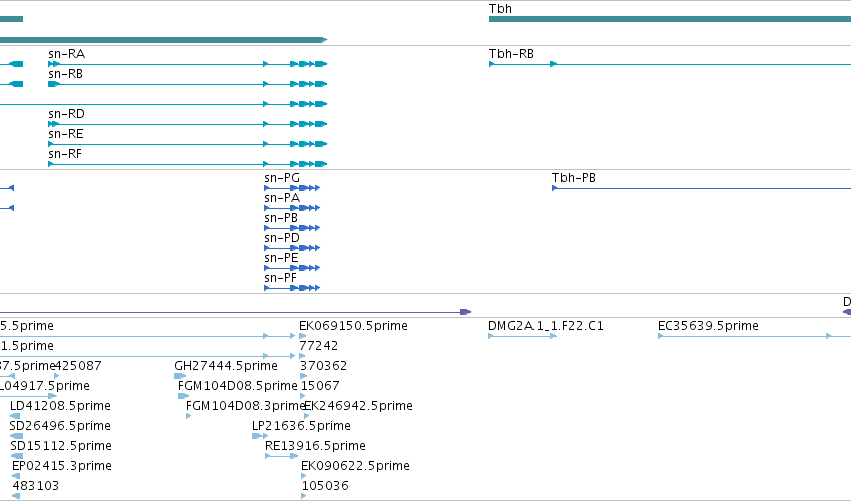Select the Tbh-RB transcript glyph line
The width and height of the screenshot is (851, 501).
point(670,64)
